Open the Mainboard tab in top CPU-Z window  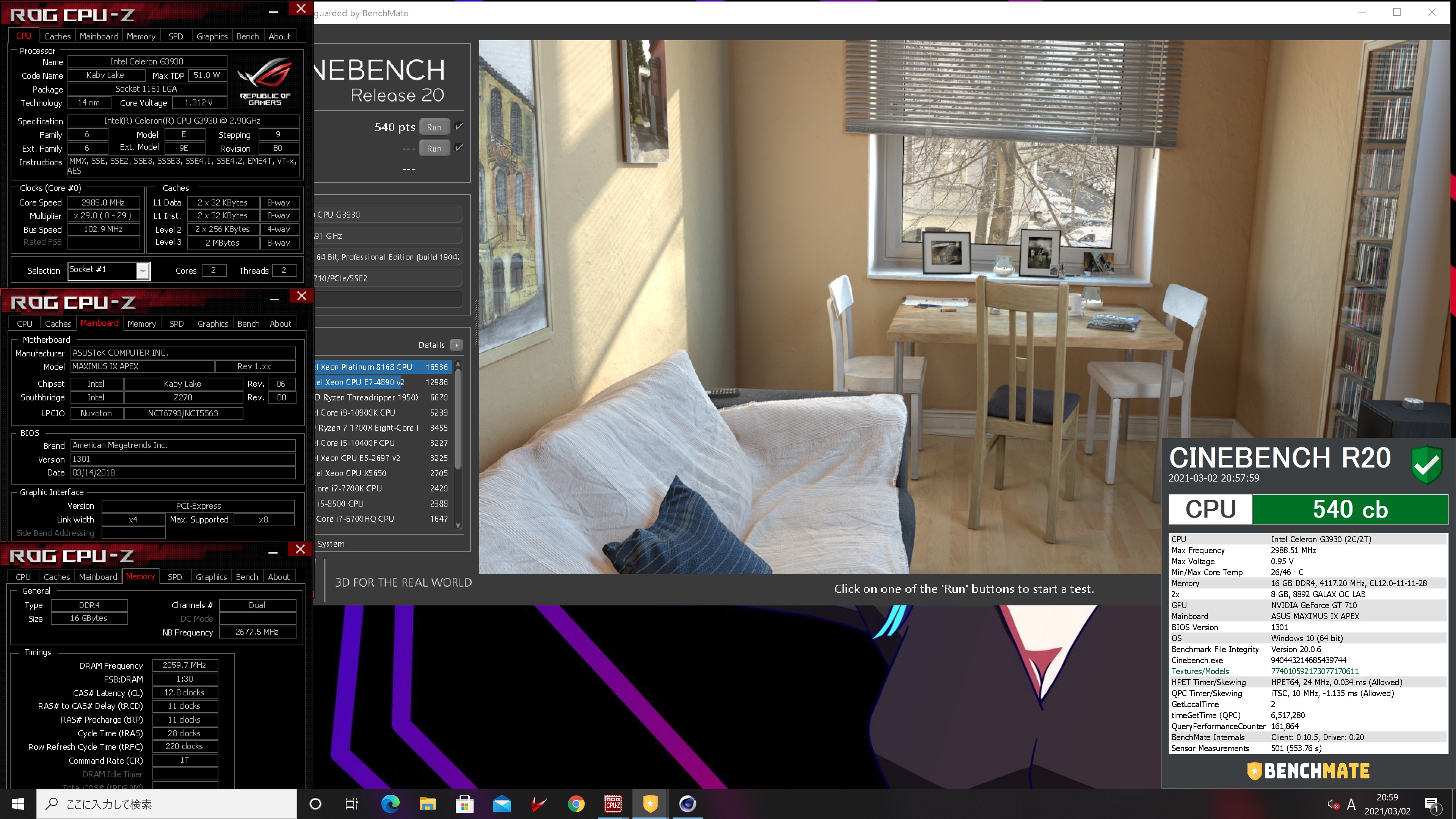(x=99, y=36)
